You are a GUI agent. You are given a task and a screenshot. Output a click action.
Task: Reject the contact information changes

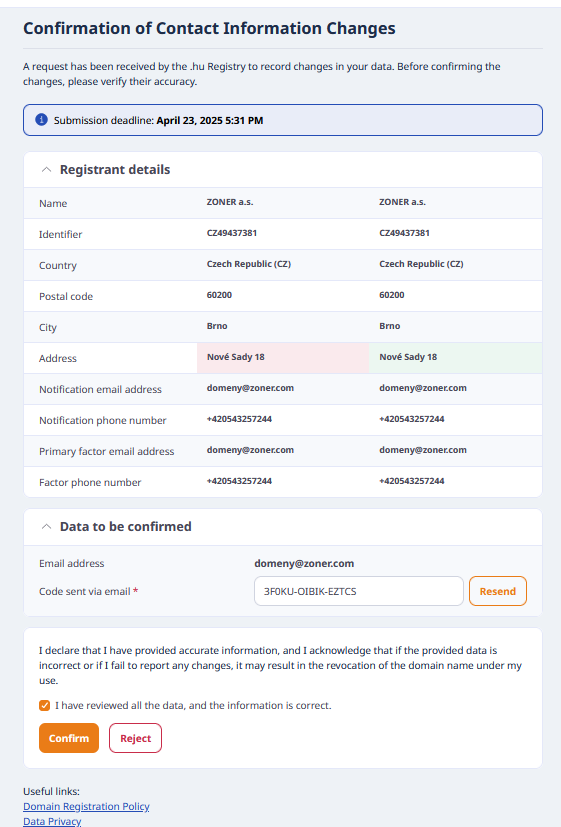[136, 738]
